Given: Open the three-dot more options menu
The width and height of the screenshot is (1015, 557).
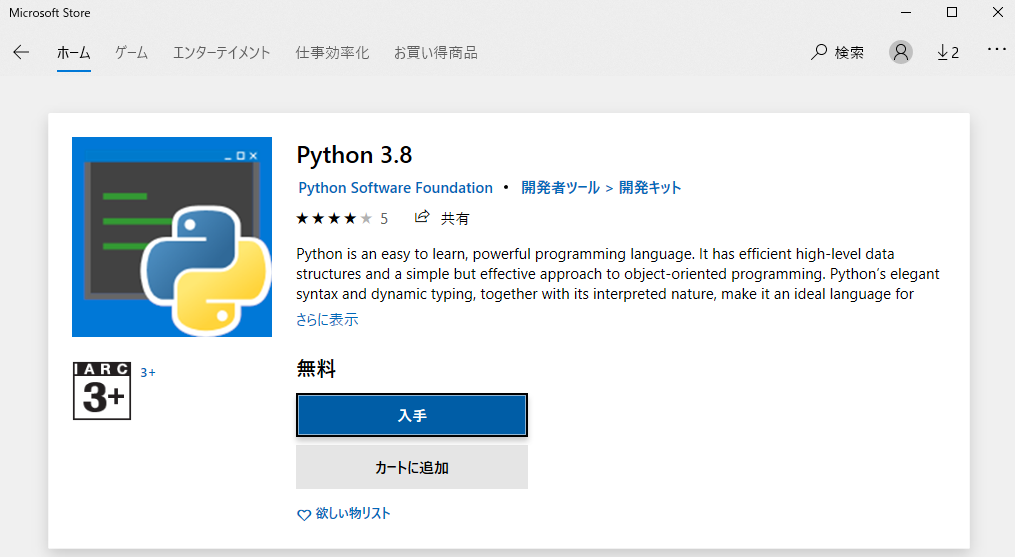Looking at the screenshot, I should coord(996,50).
